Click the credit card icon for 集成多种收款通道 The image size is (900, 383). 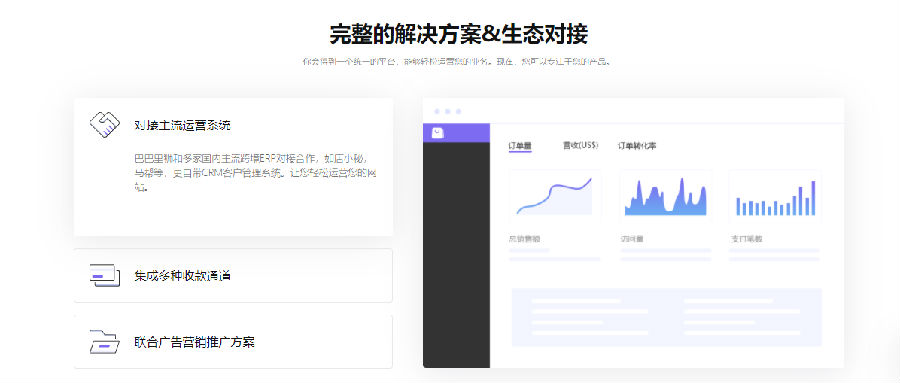tap(105, 275)
